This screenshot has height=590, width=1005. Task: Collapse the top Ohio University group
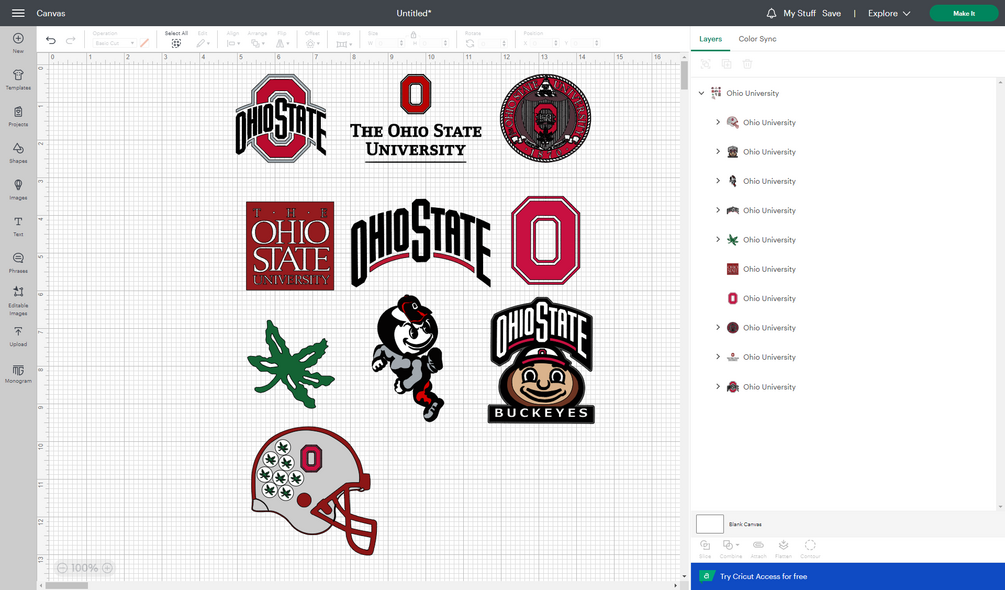701,93
